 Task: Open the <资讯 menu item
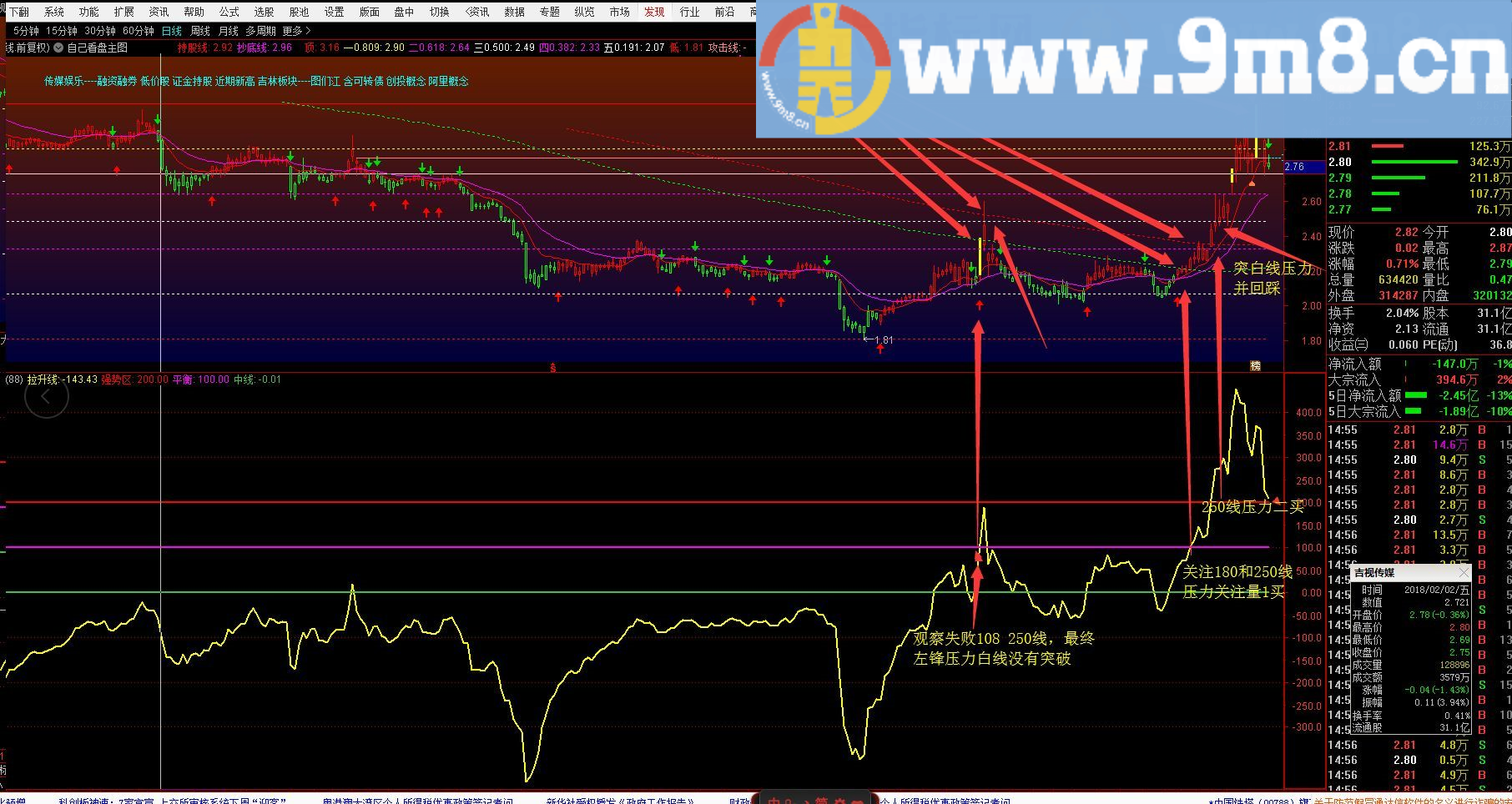[477, 12]
